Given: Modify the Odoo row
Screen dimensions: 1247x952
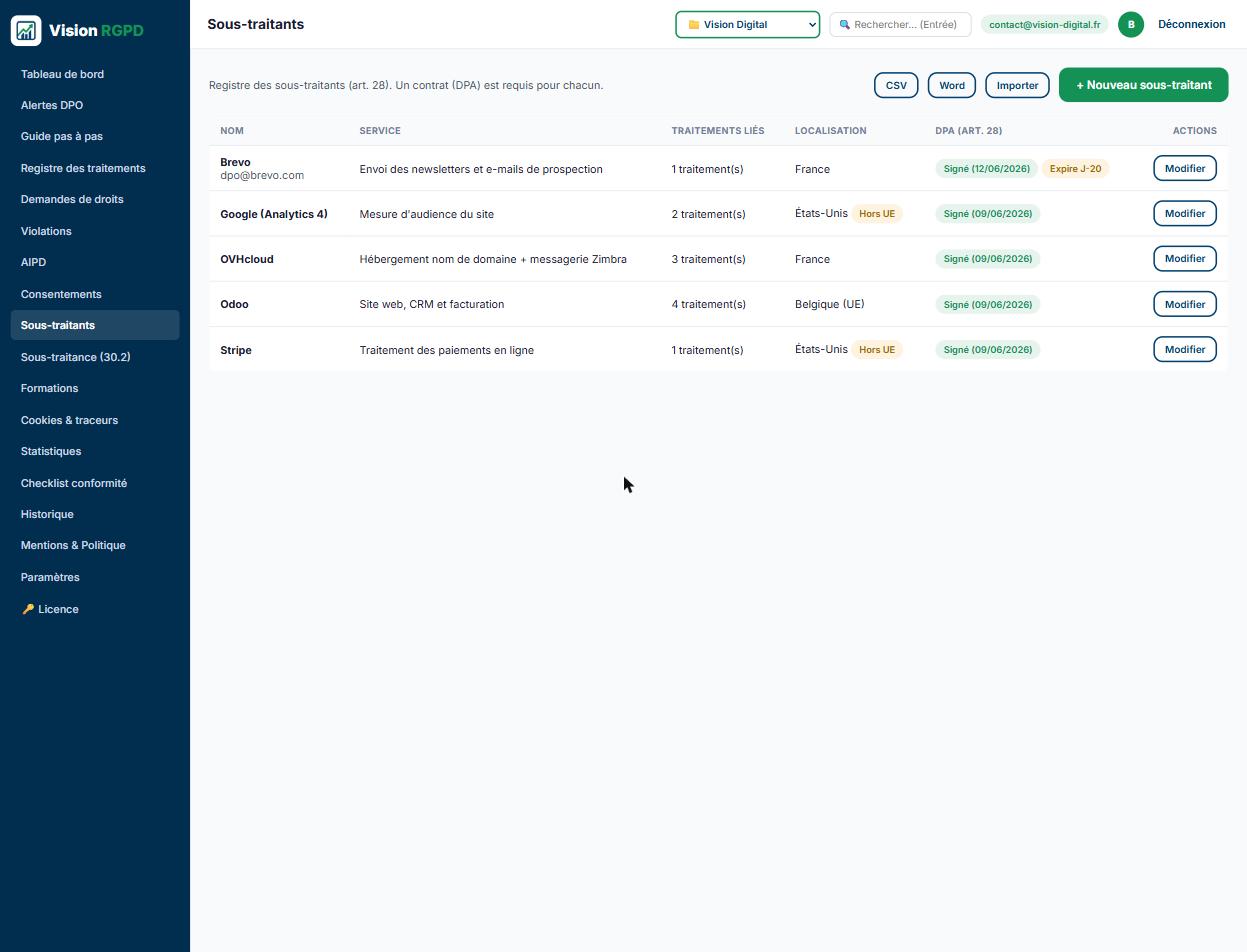Looking at the screenshot, I should click(1184, 304).
